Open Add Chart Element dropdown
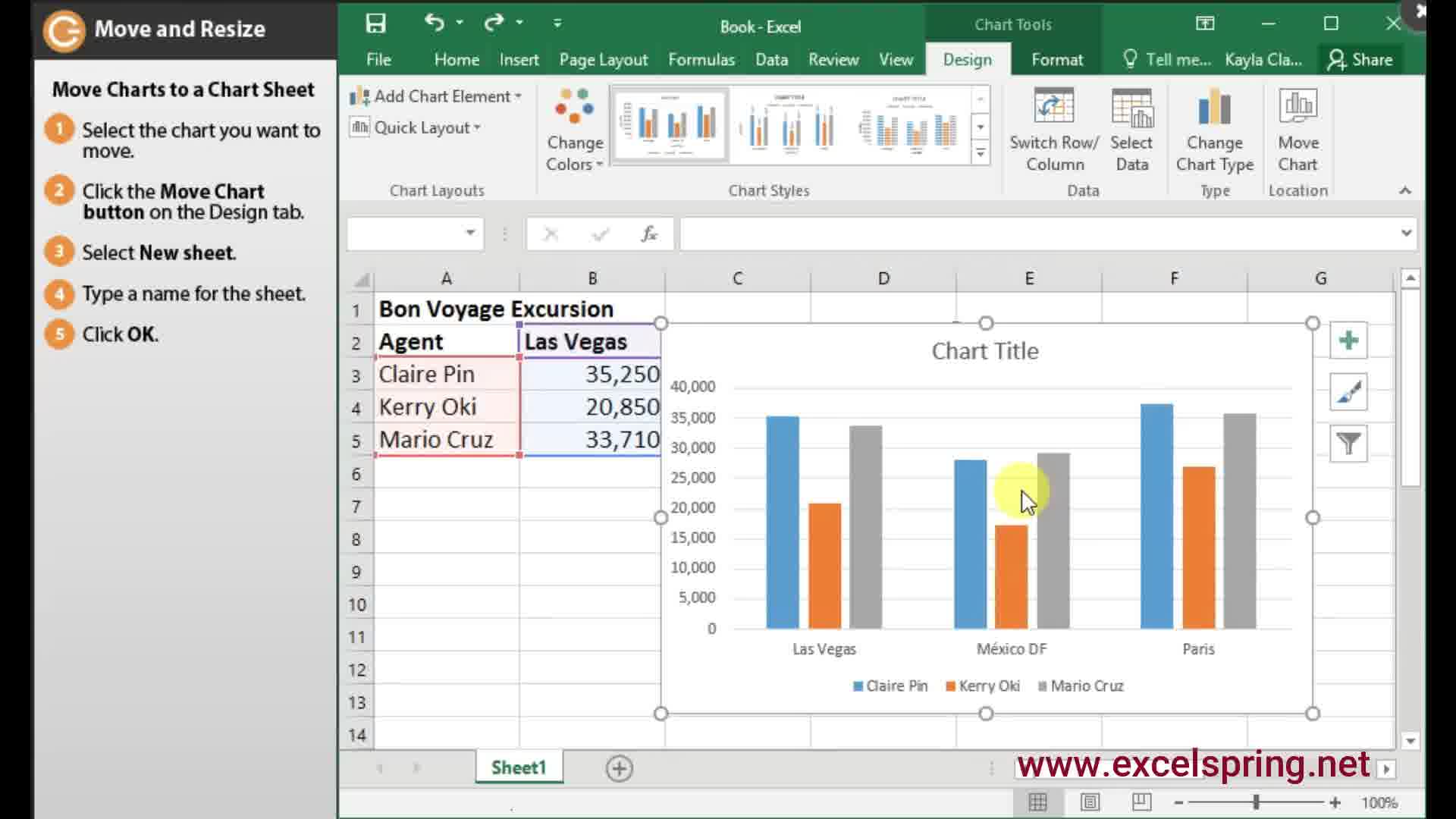The width and height of the screenshot is (1456, 819). pos(435,96)
